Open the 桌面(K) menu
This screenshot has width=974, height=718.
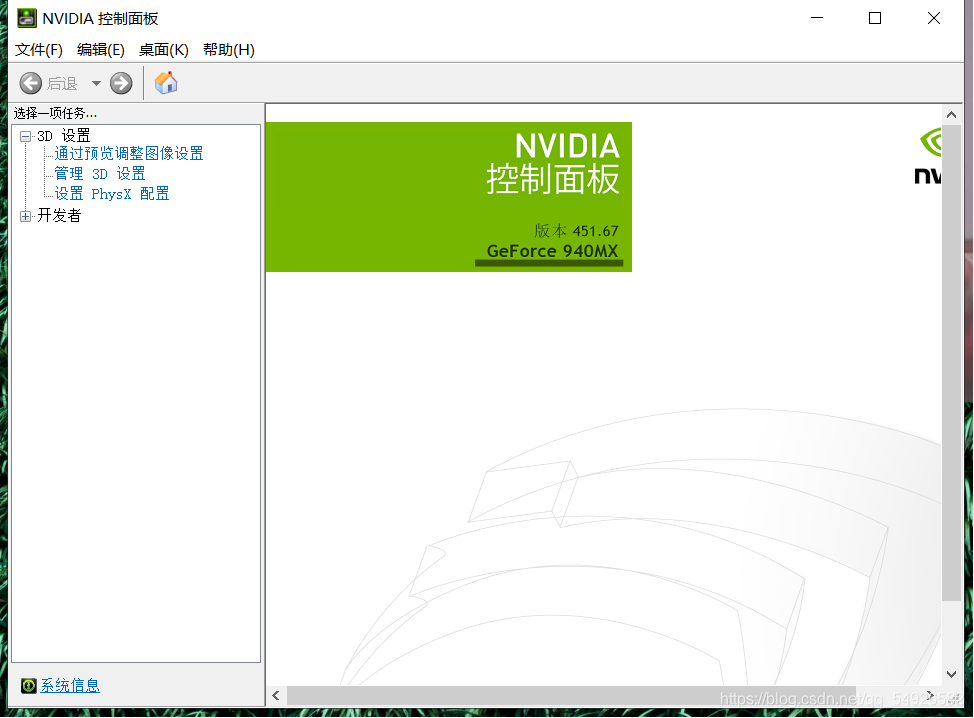pyautogui.click(x=163, y=50)
